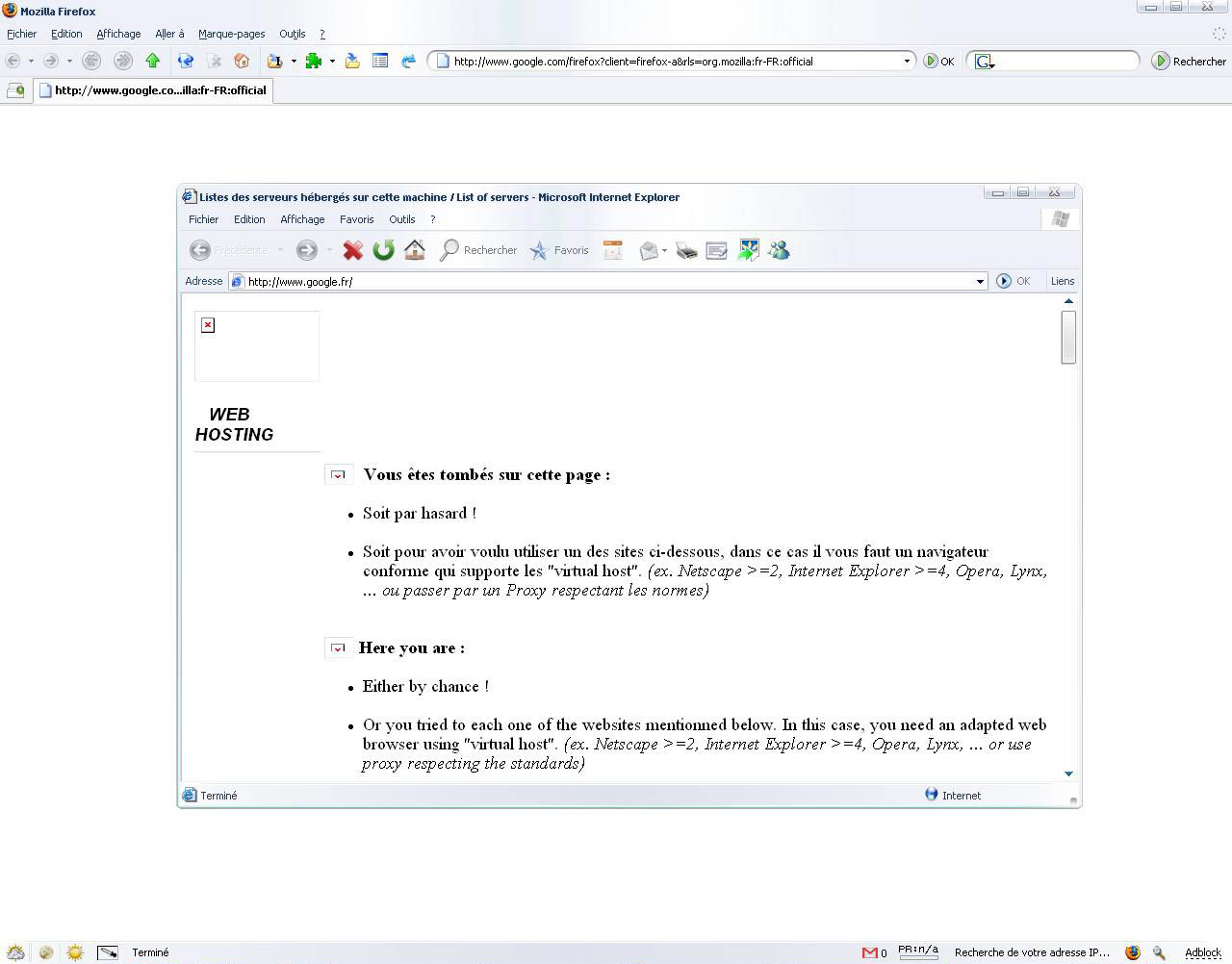Click the Internet Explorer Adresse field
Viewport: 1232px width, 964px height.
point(608,281)
